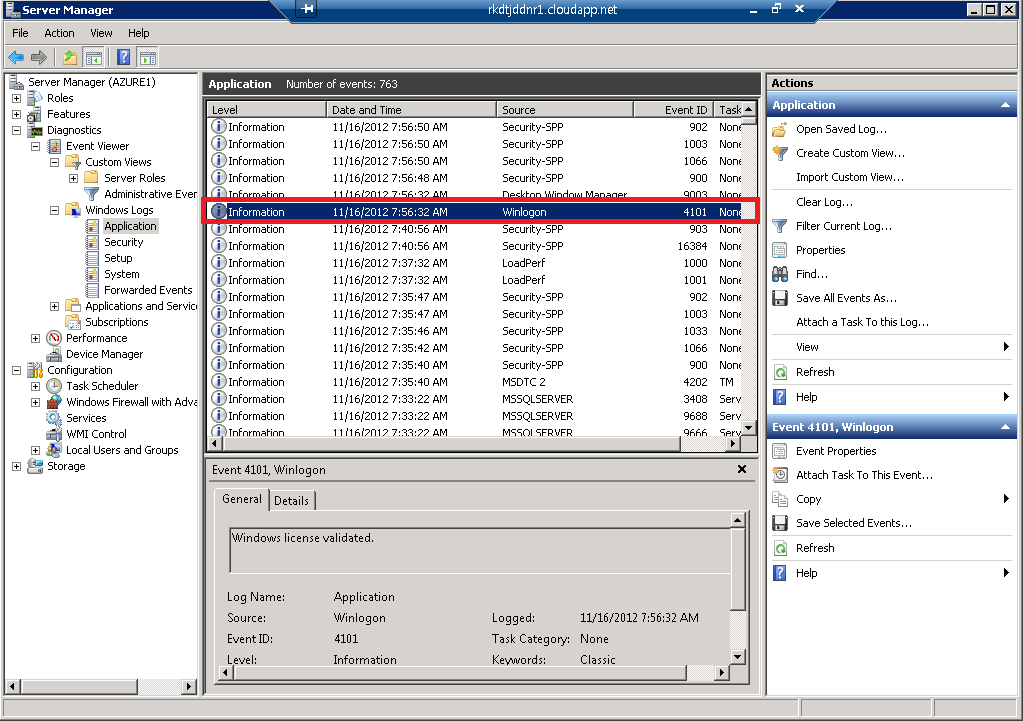Click the event list horizontal scrollbar right arrow
Image resolution: width=1023 pixels, height=721 pixels.
coord(733,444)
